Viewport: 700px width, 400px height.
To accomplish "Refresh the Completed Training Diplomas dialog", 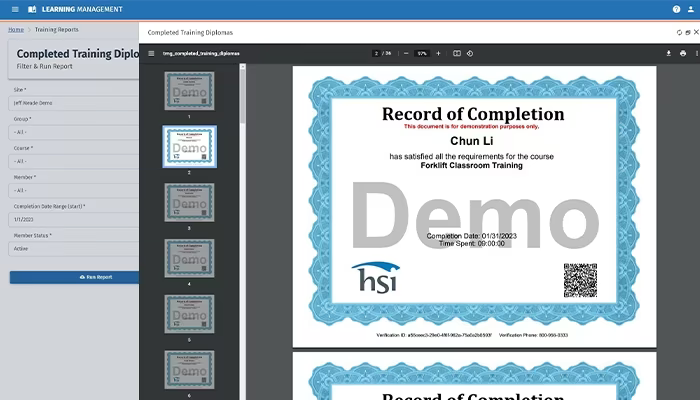I will coord(679,33).
